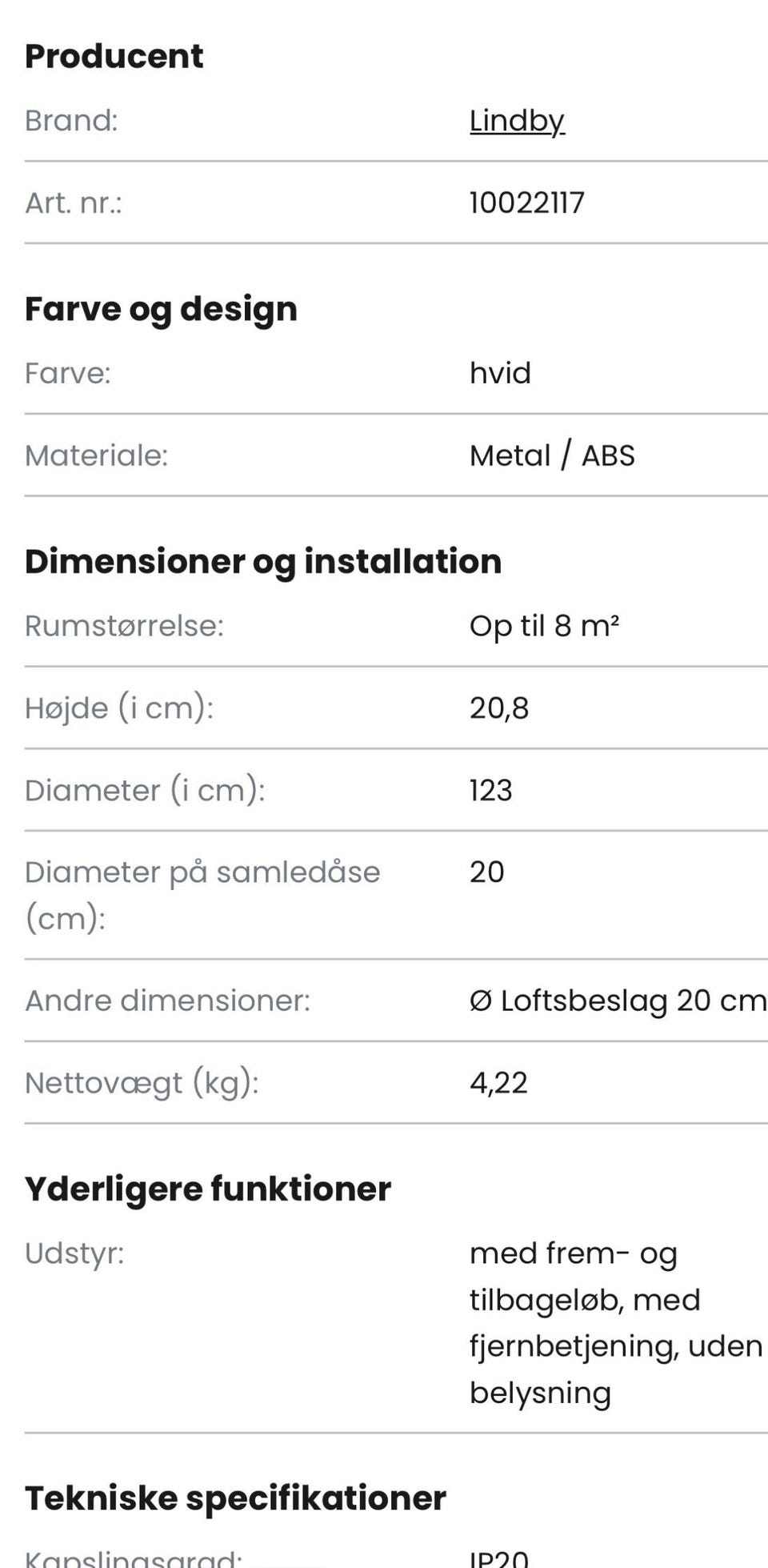Click the net weight value 4,22

[x=498, y=1083]
